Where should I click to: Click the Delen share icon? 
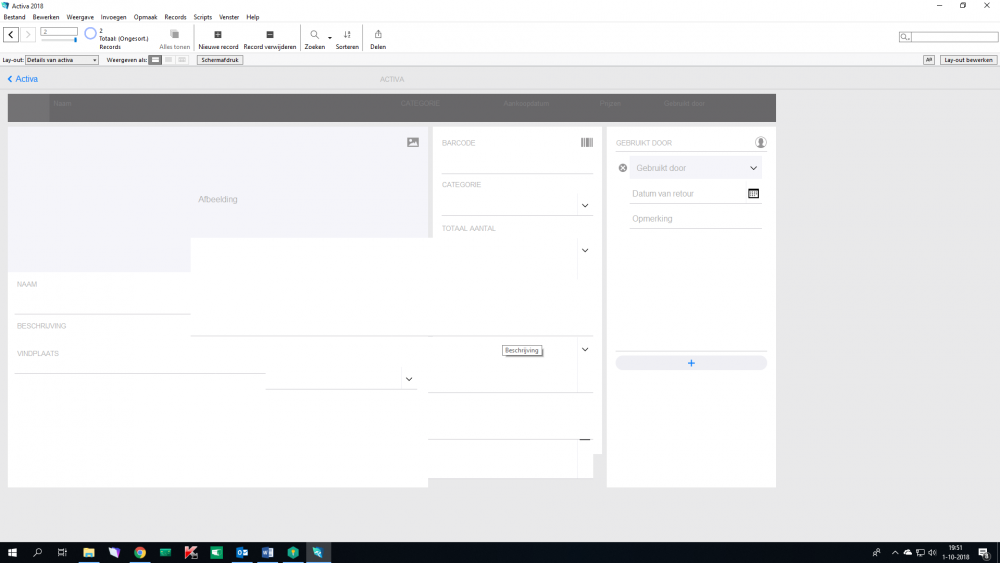(378, 35)
